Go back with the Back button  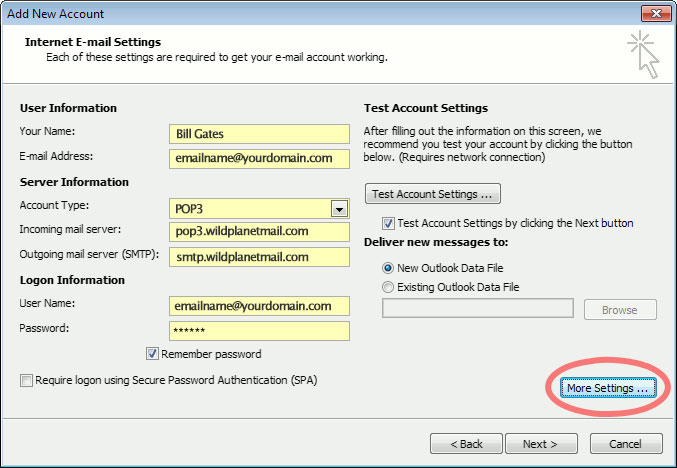pos(466,443)
